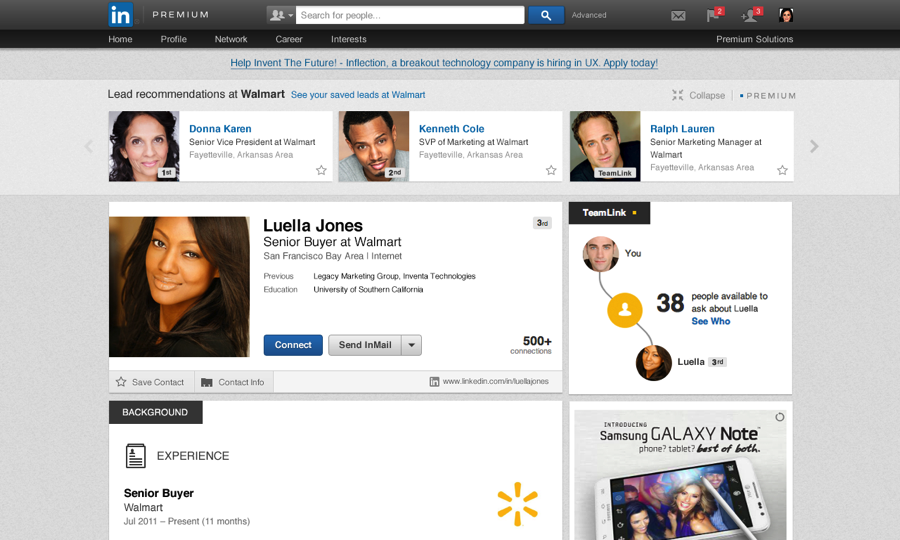Click the blue magnifier search button
Image resolution: width=900 pixels, height=540 pixels.
coord(545,15)
